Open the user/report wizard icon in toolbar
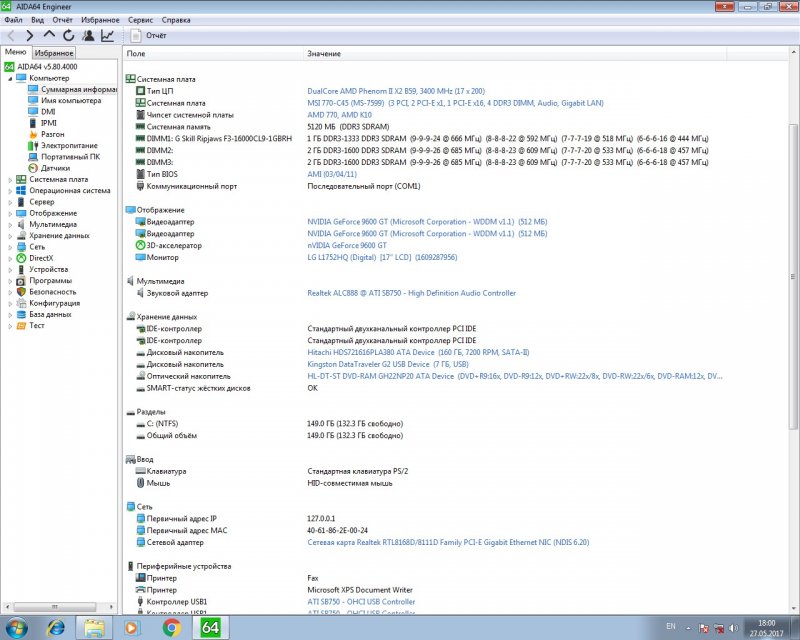Screen dimensions: 800x640 88,35
